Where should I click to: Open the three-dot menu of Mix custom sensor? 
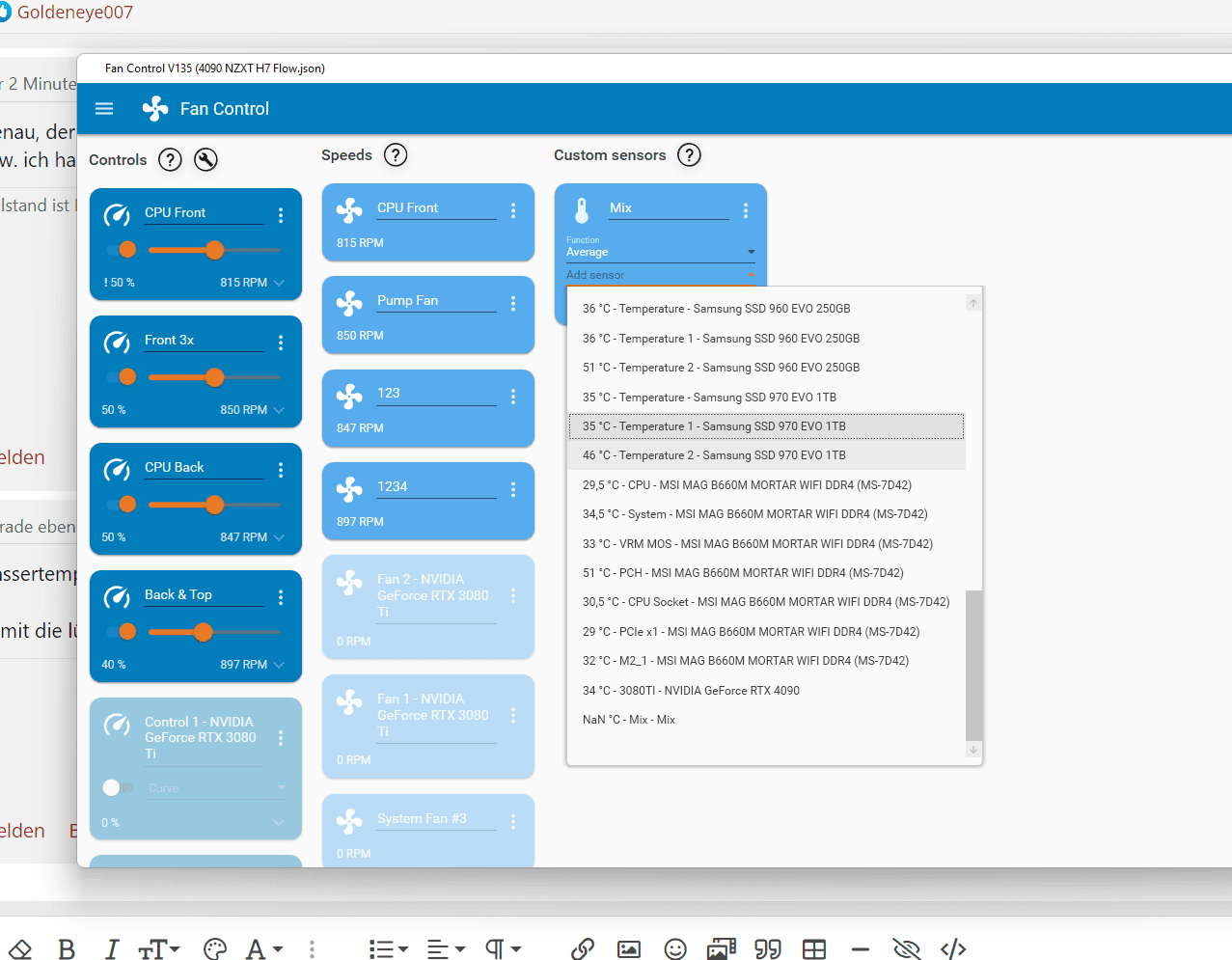[746, 210]
